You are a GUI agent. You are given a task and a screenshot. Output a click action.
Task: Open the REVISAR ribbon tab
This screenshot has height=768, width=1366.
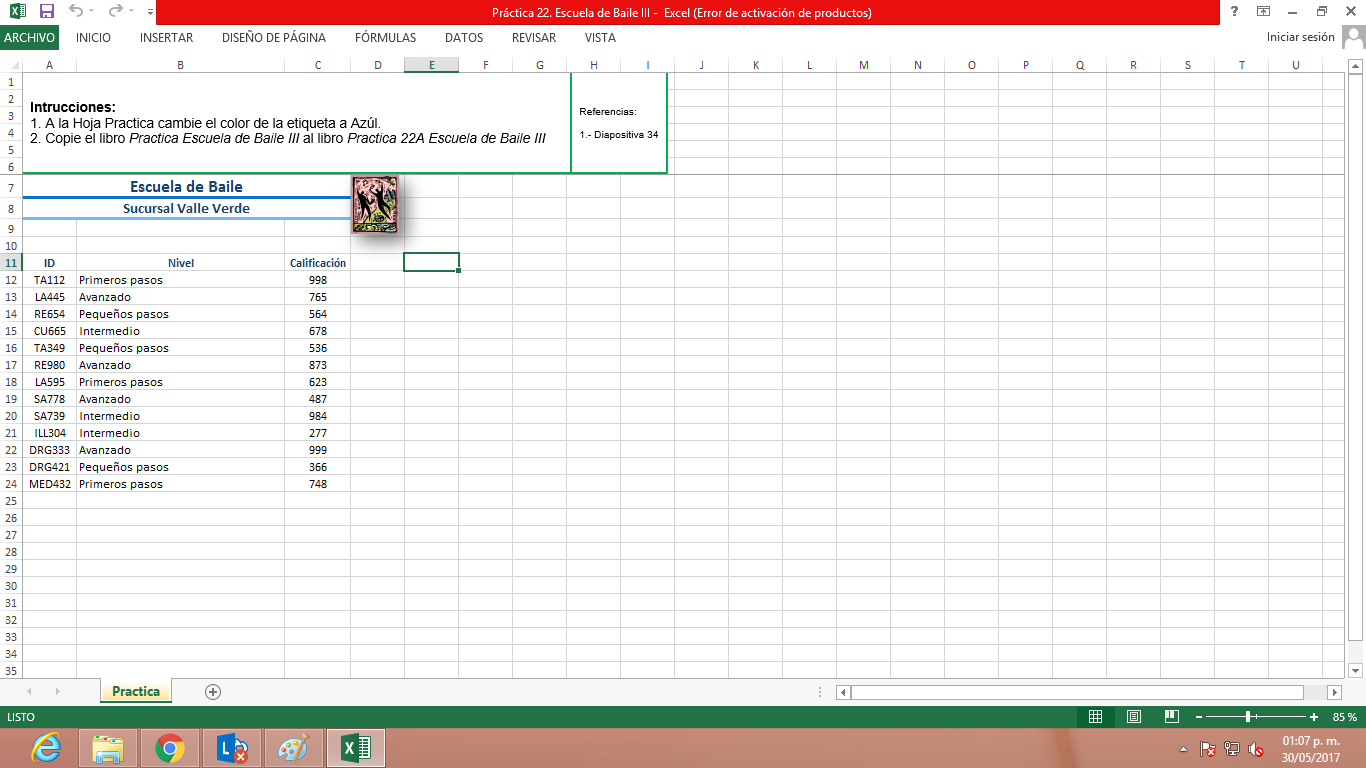pyautogui.click(x=534, y=38)
